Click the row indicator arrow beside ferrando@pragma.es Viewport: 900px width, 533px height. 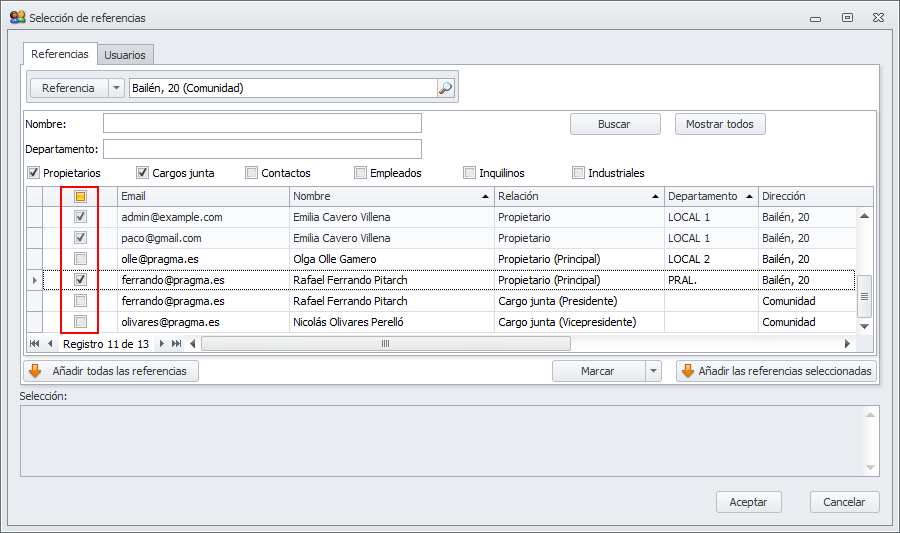click(35, 280)
